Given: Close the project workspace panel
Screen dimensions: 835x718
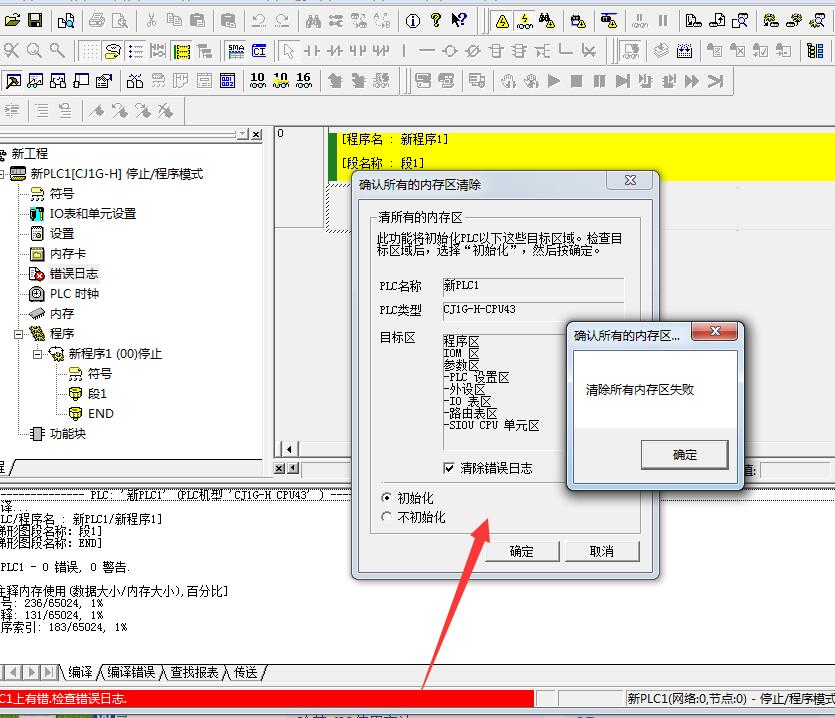Looking at the screenshot, I should tap(256, 134).
